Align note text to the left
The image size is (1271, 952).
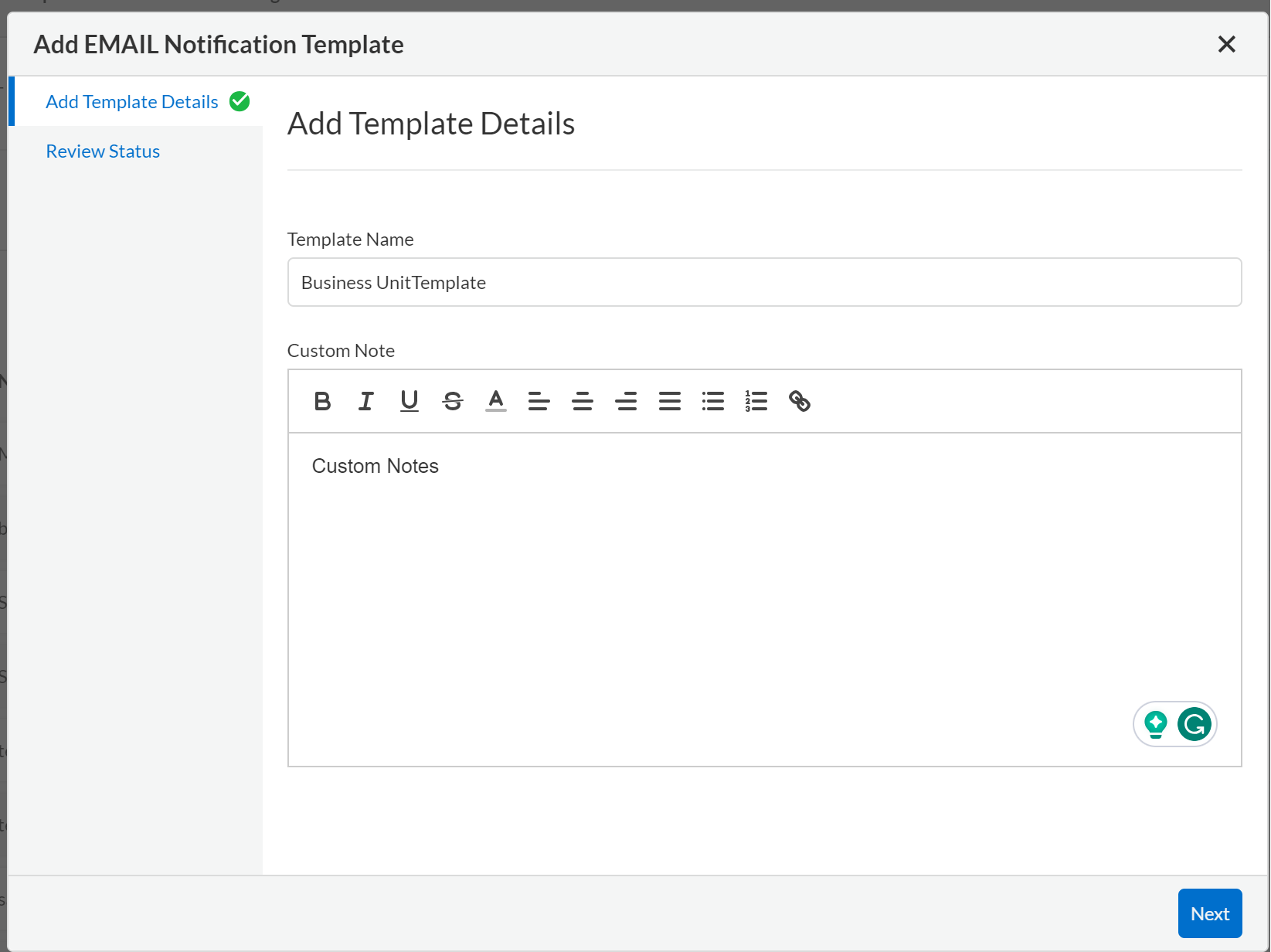click(539, 401)
